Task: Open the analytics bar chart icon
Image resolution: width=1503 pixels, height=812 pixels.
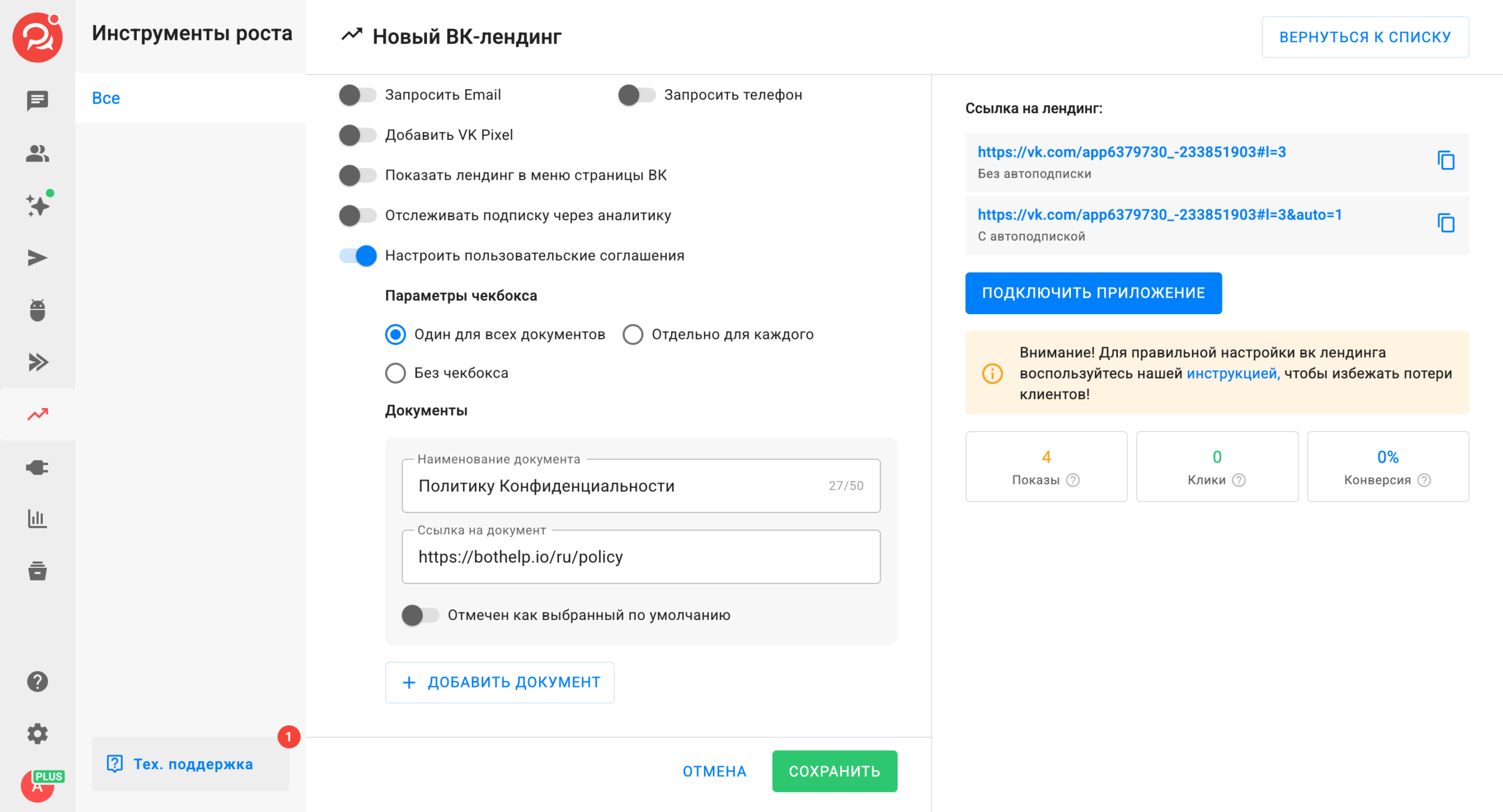Action: pyautogui.click(x=37, y=519)
